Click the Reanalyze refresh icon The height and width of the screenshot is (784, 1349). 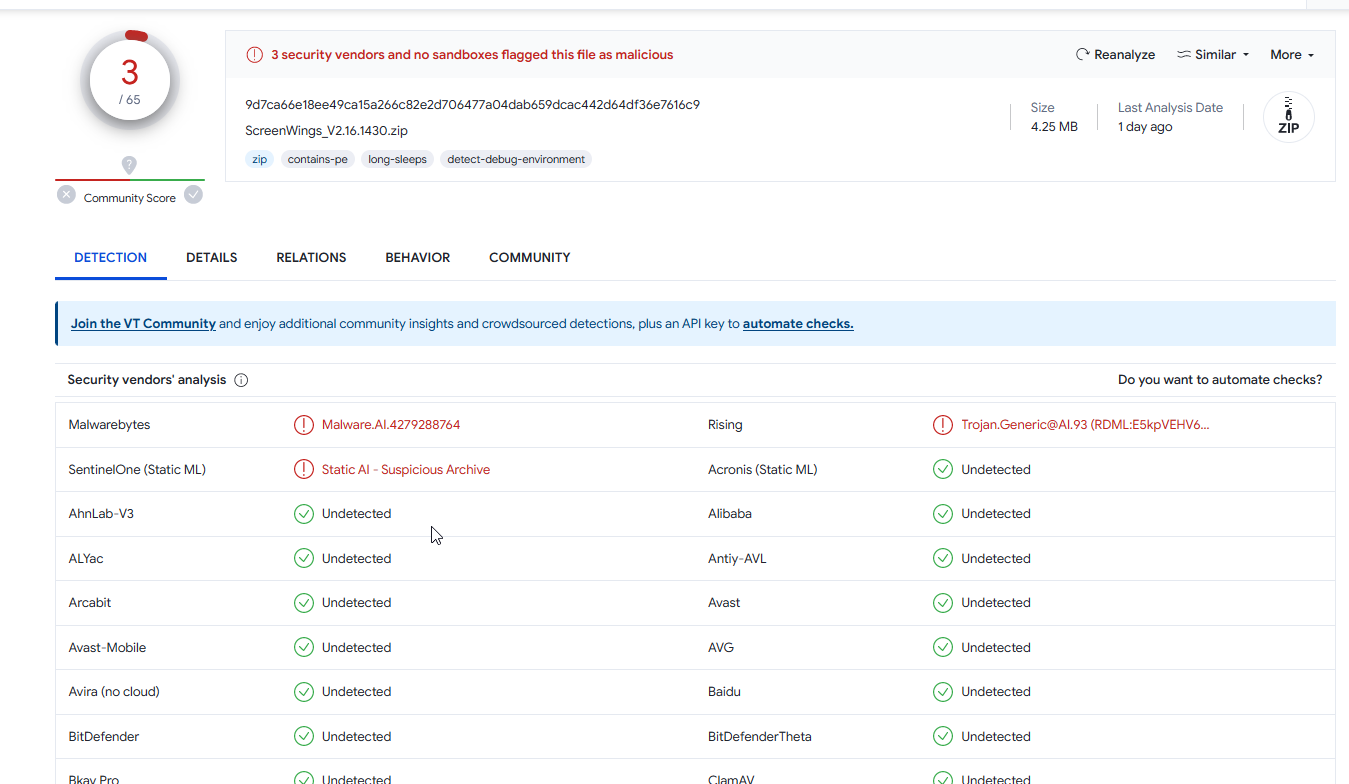[1082, 55]
